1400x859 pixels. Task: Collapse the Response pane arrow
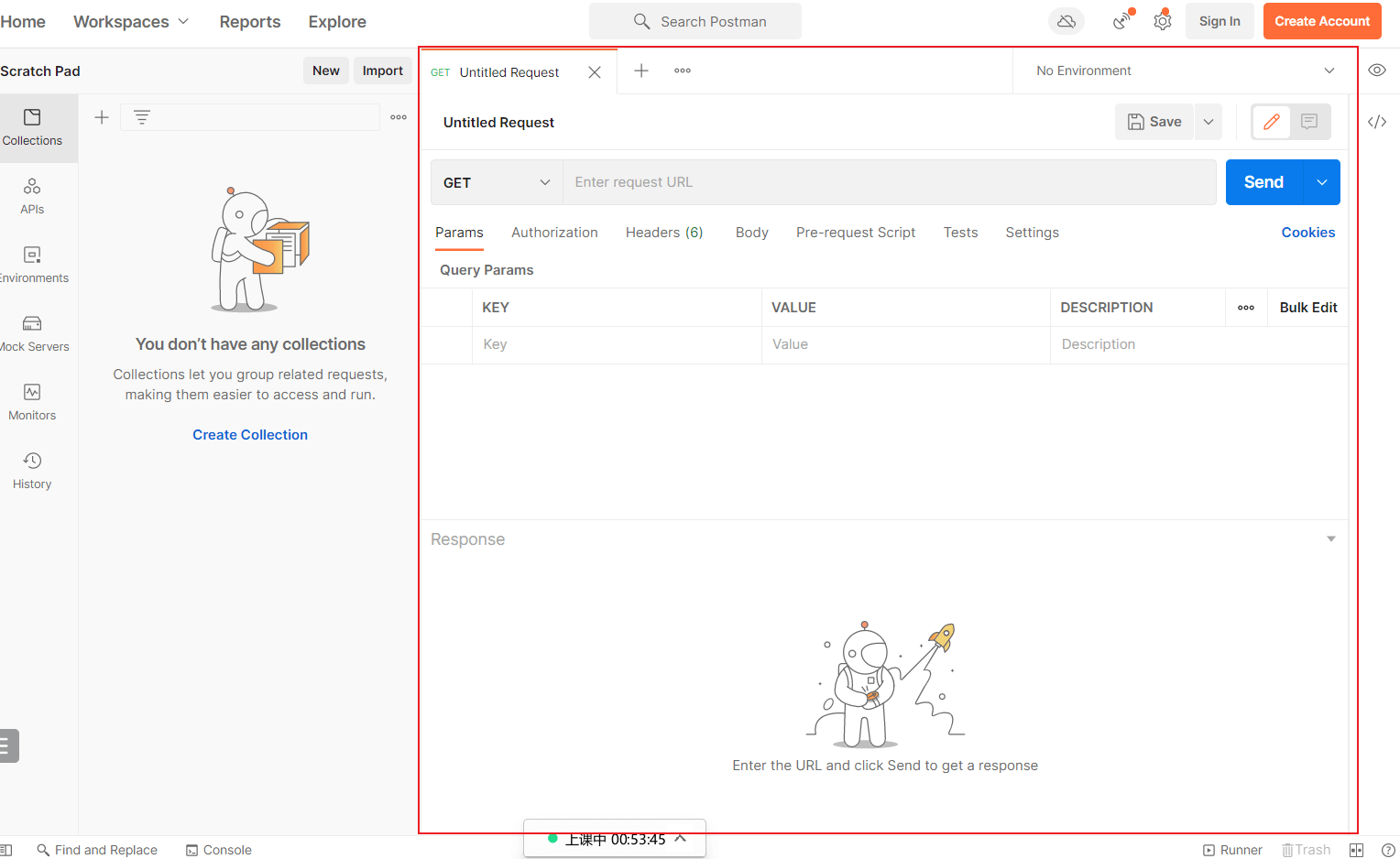(x=1331, y=538)
